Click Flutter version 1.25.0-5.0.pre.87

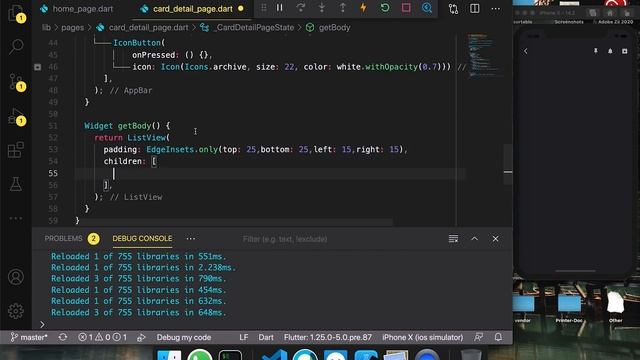coord(328,337)
